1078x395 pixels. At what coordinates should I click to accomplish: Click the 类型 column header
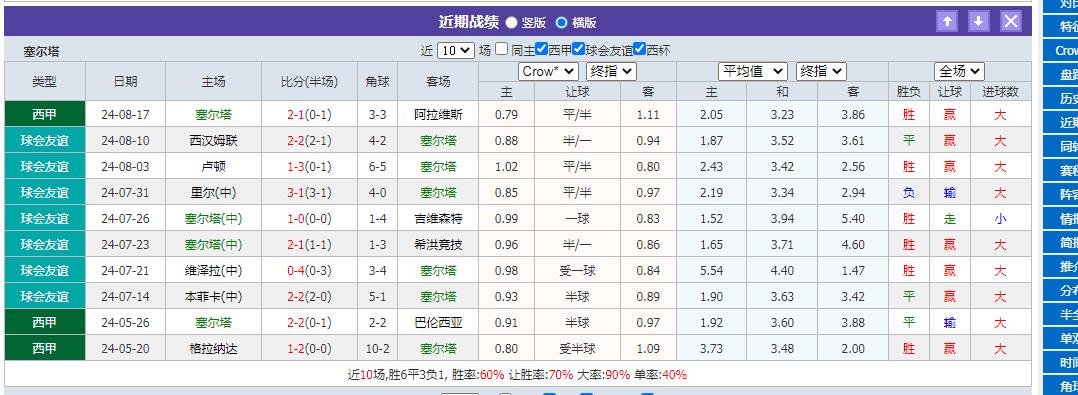point(45,82)
